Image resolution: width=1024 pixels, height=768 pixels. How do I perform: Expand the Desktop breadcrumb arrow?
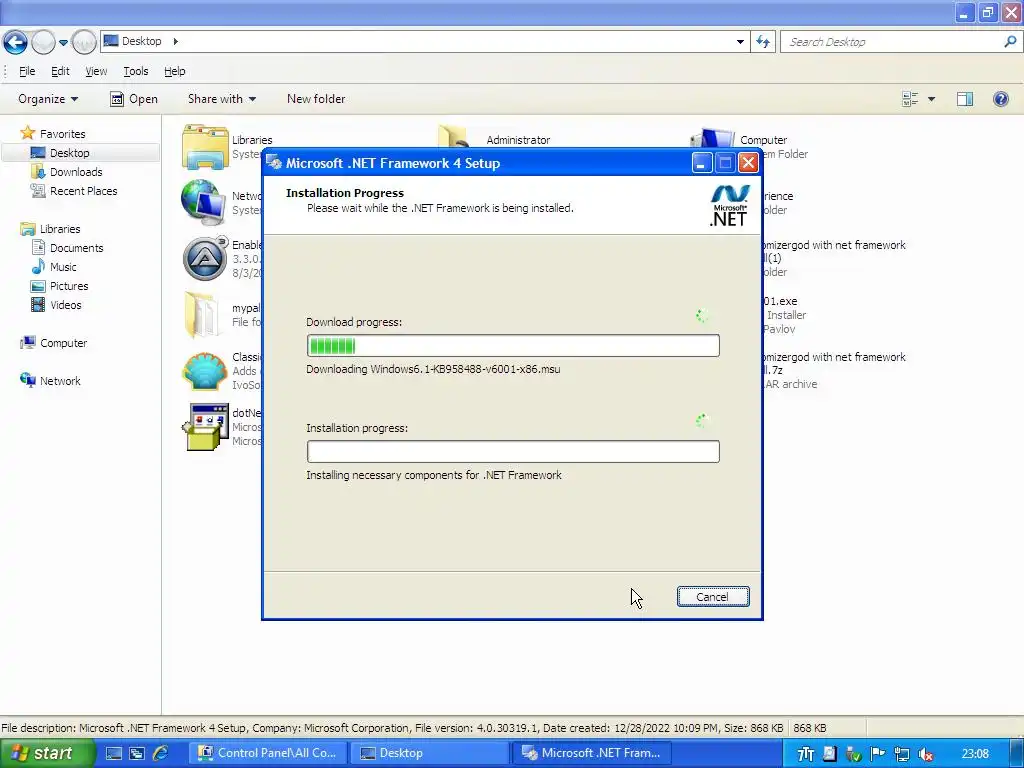(175, 41)
